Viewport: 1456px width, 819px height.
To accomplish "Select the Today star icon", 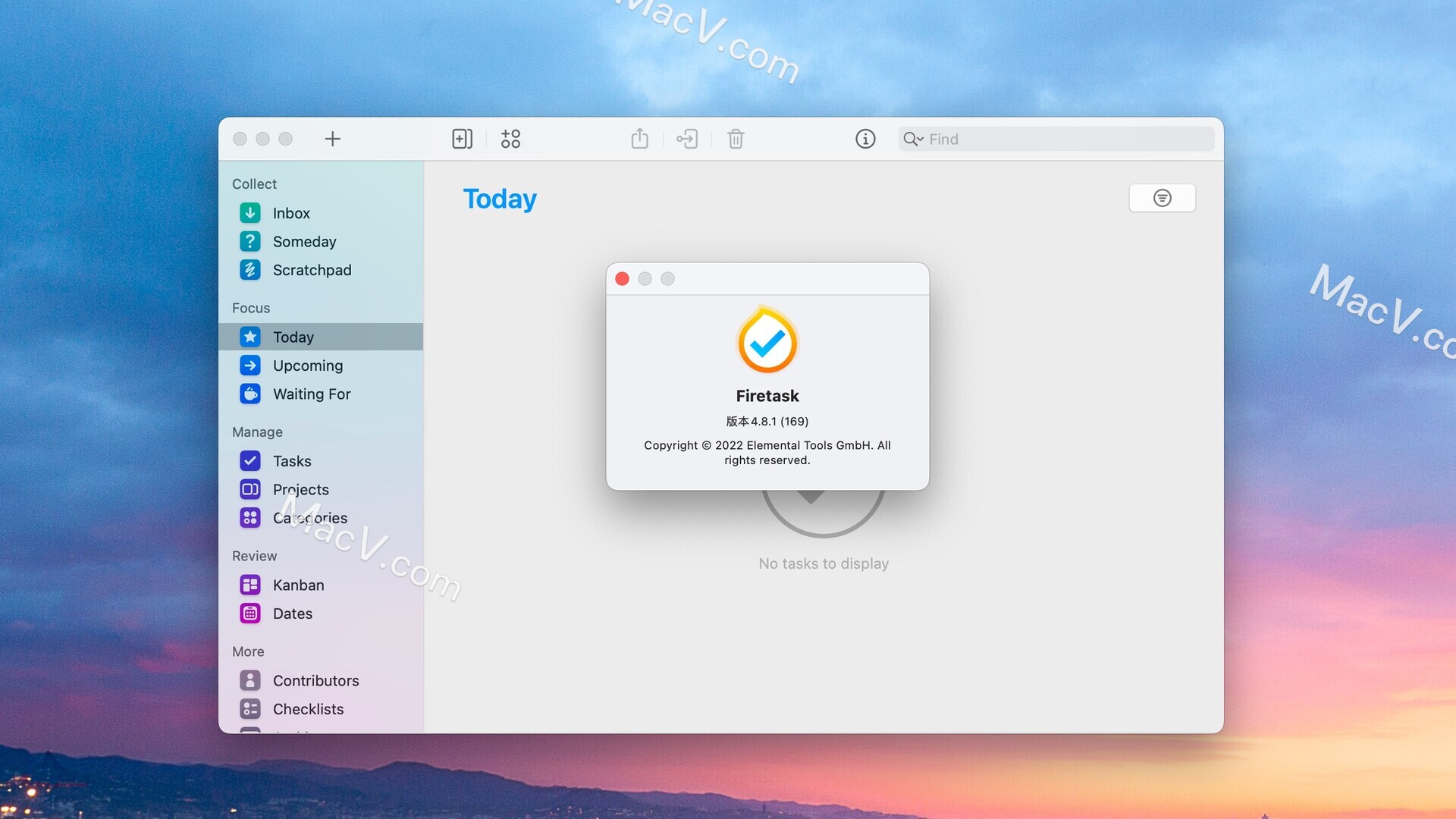I will [250, 337].
